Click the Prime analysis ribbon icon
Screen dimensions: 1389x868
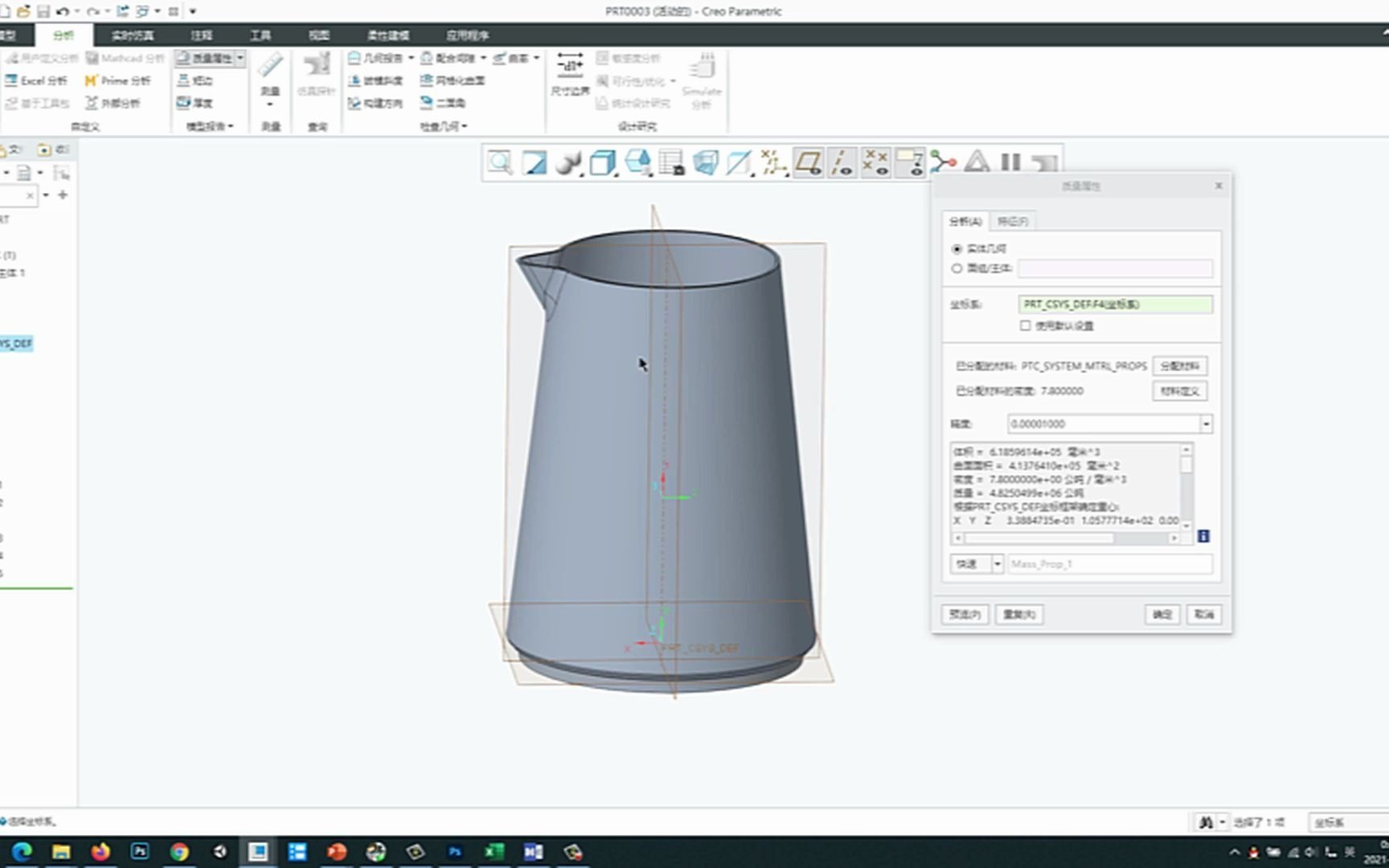(x=91, y=80)
